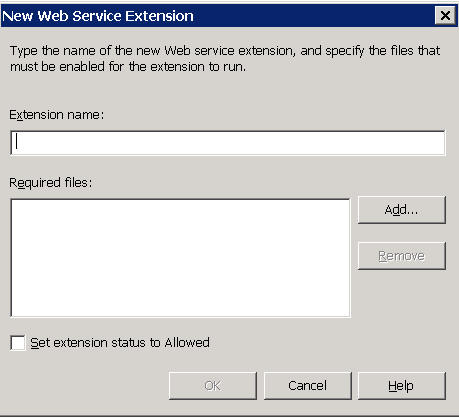459x418 pixels.
Task: Tick the Allowed status checkbox square
Action: pos(18,343)
